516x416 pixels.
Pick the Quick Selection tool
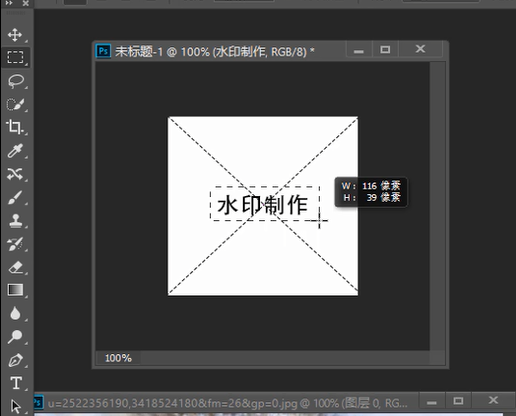coord(15,104)
